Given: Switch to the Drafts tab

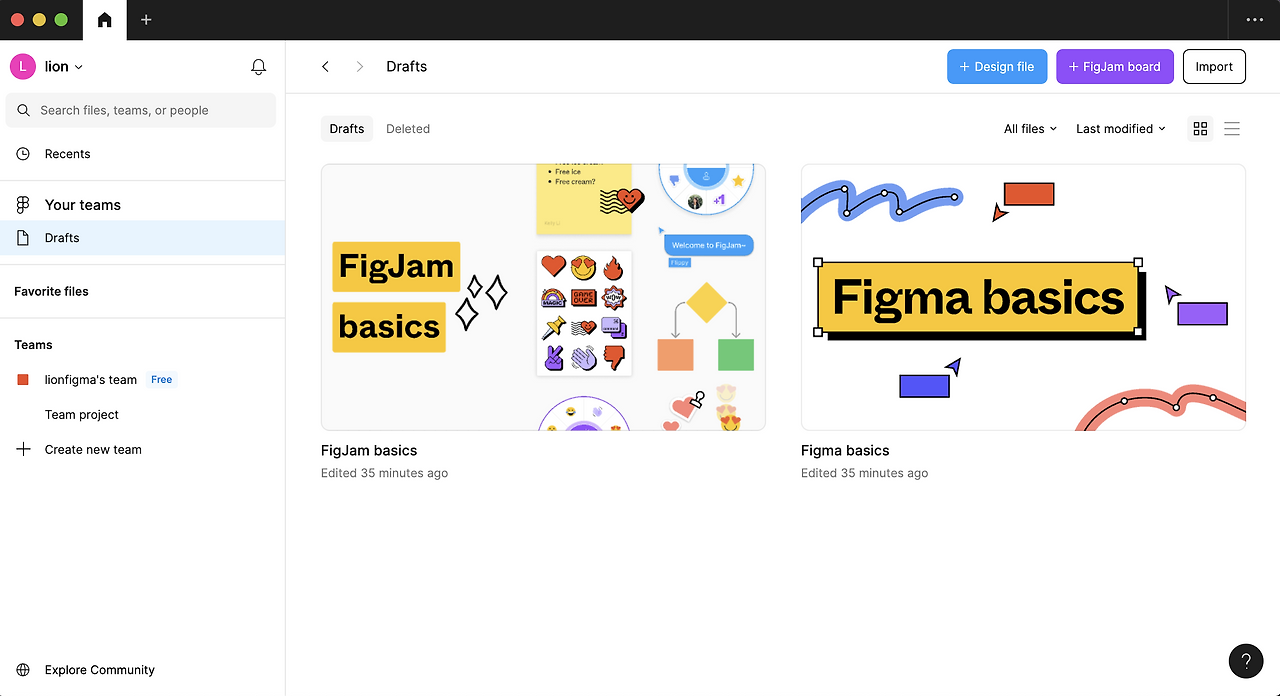Looking at the screenshot, I should pos(347,129).
